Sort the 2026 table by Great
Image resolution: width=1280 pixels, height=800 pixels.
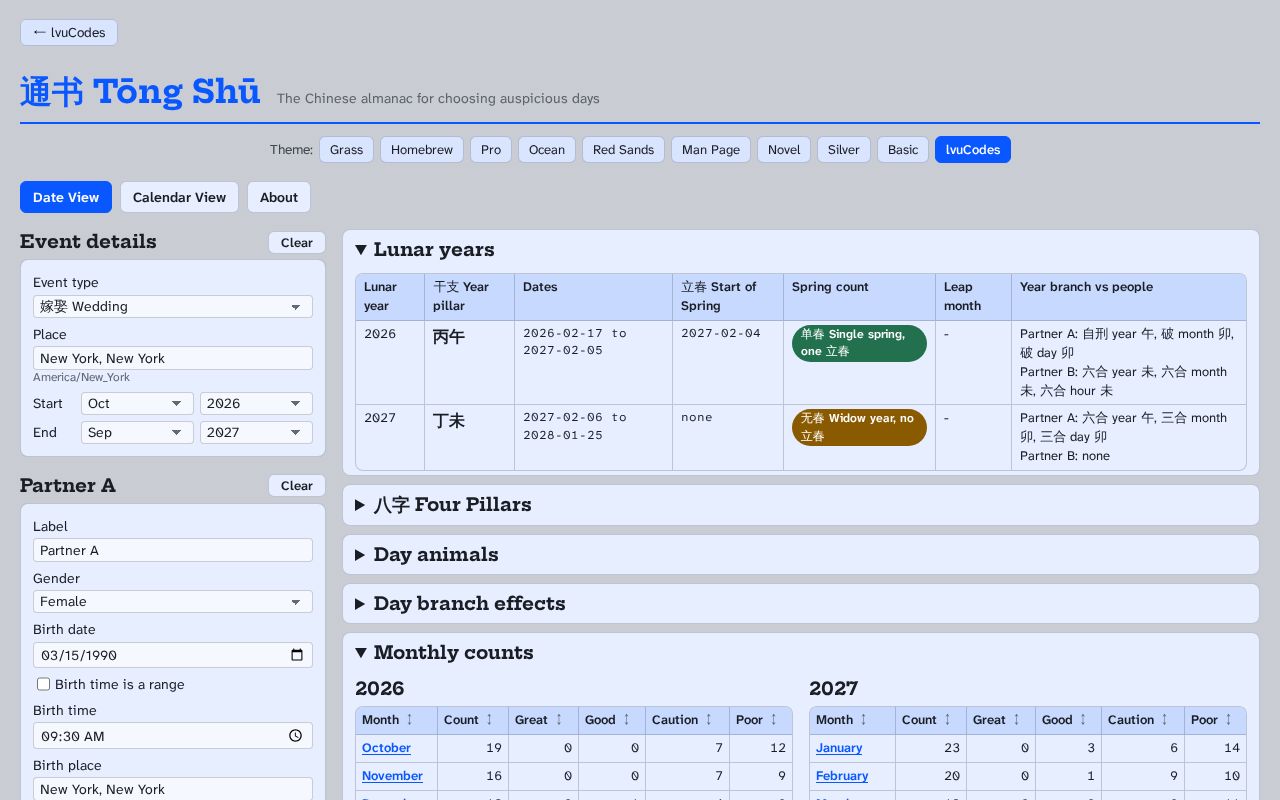point(543,720)
